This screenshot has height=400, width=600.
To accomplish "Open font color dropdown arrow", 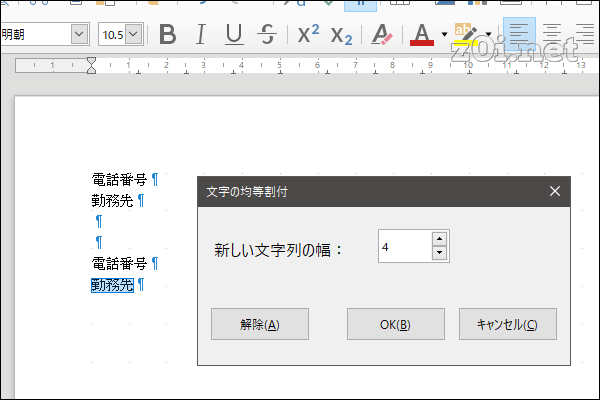I will click(444, 34).
